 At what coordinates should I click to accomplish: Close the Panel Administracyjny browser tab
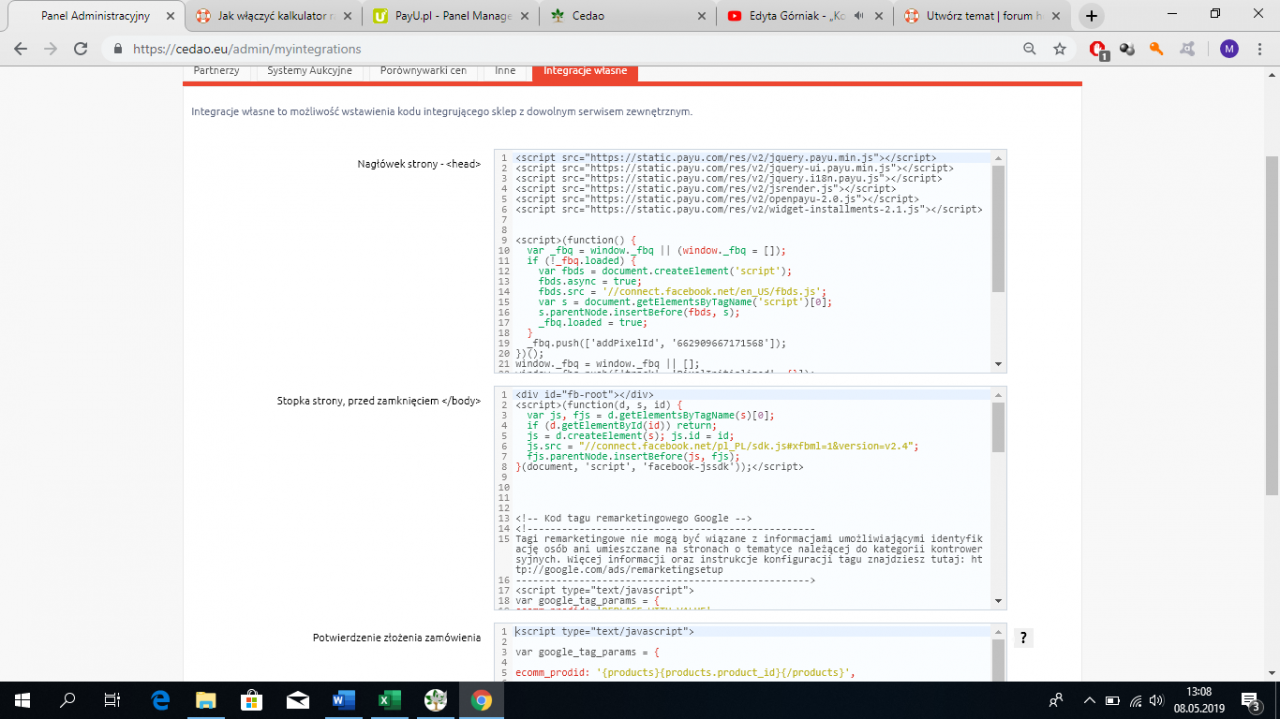169,16
